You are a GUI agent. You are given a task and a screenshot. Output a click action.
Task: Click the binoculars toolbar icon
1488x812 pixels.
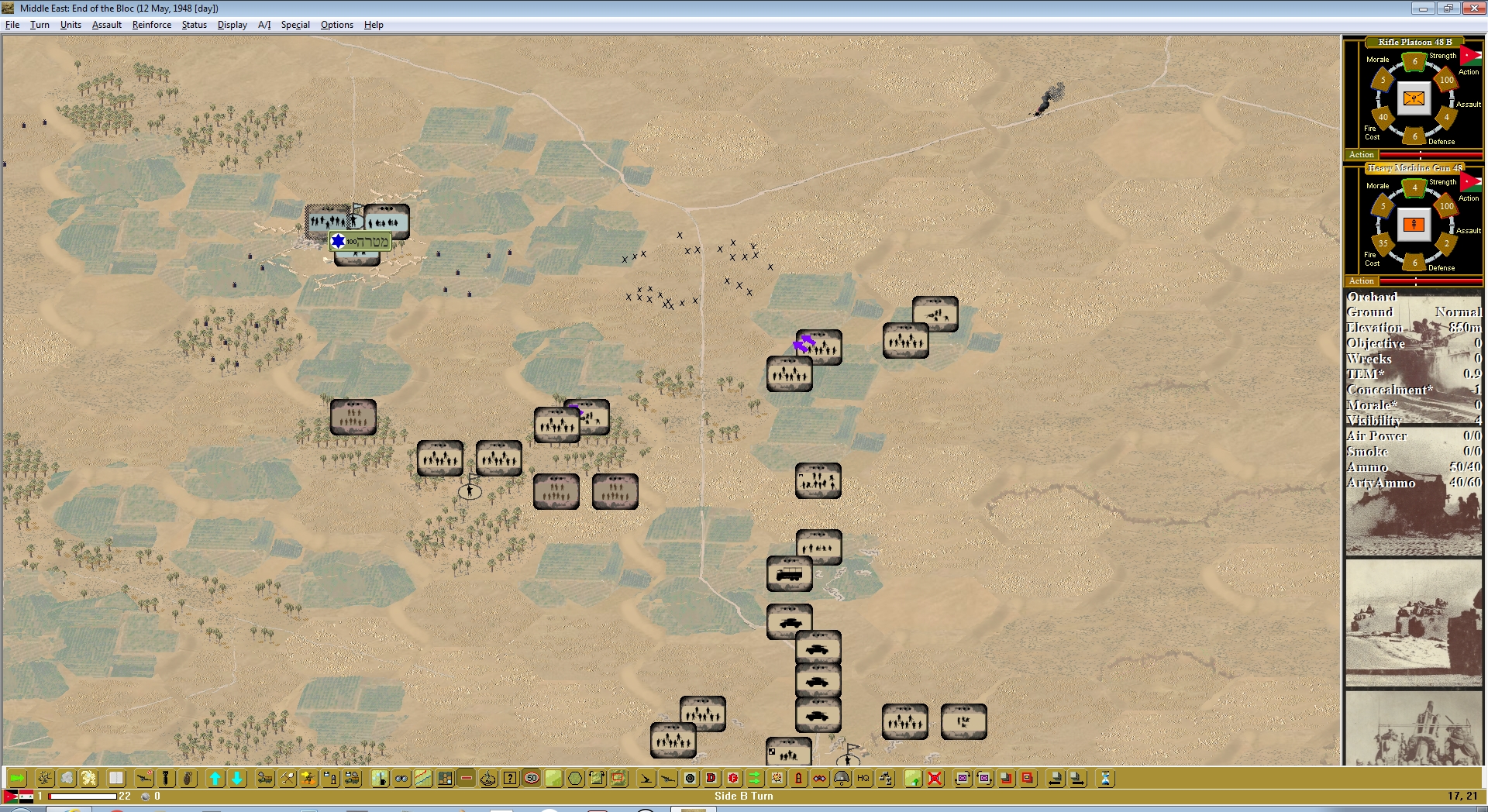401,778
